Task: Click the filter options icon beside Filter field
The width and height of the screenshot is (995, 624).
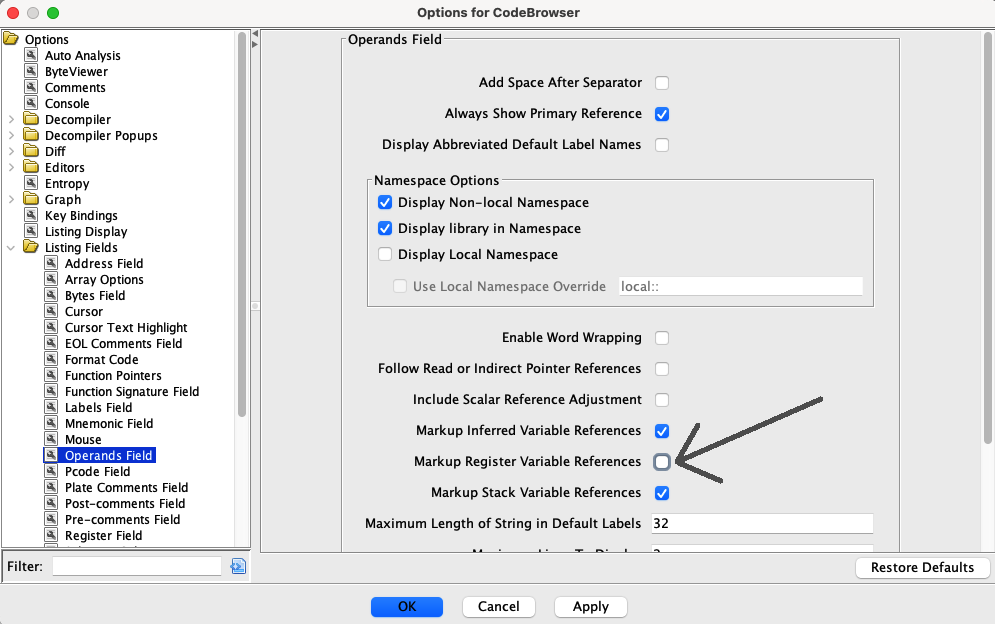Action: pyautogui.click(x=238, y=566)
